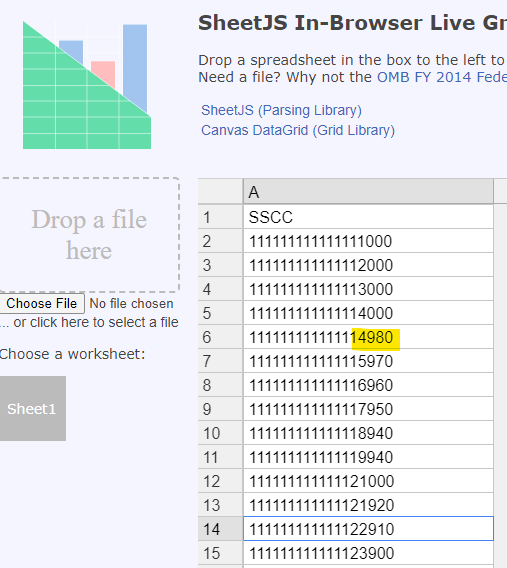The image size is (507, 568).
Task: Click the SSCC cell in row 1
Action: point(368,217)
